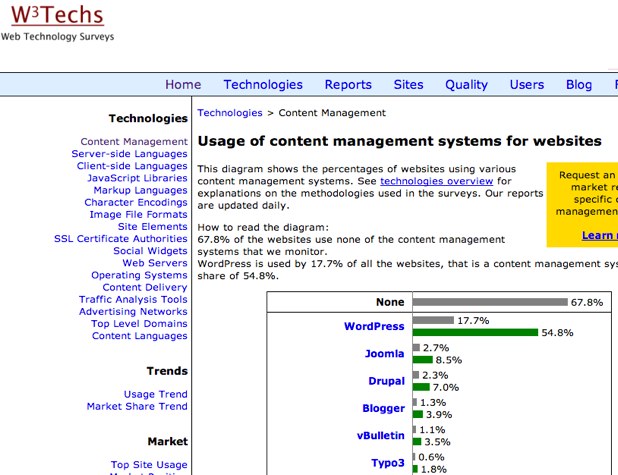The height and width of the screenshot is (475, 618).
Task: Click the 'Market' sidebar heading
Action: click(x=168, y=441)
